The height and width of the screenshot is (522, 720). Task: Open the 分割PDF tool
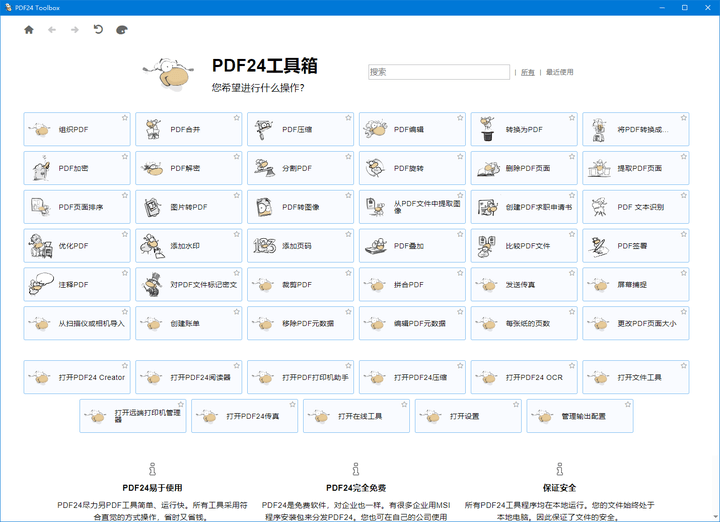coord(300,168)
